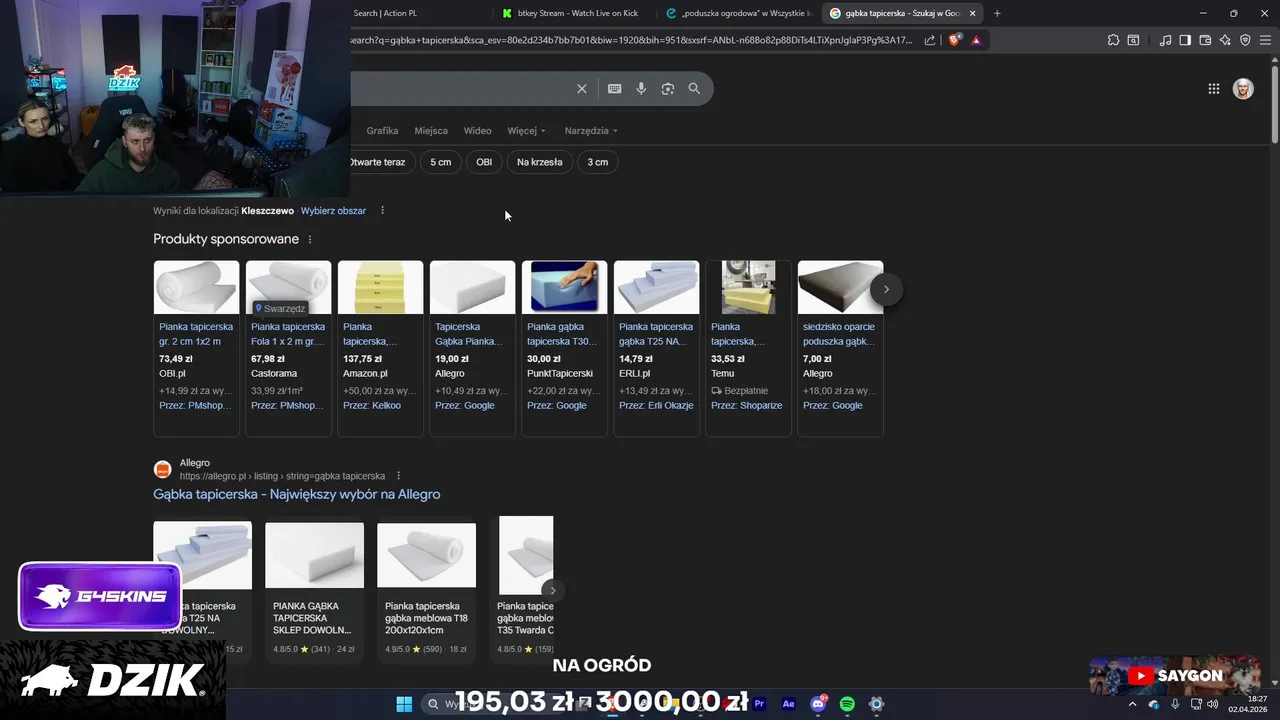Open Brave Rewards triangle icon
1280x720 pixels.
tap(976, 40)
